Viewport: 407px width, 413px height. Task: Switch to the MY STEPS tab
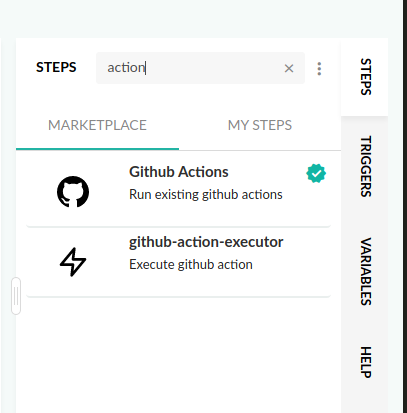pos(260,125)
